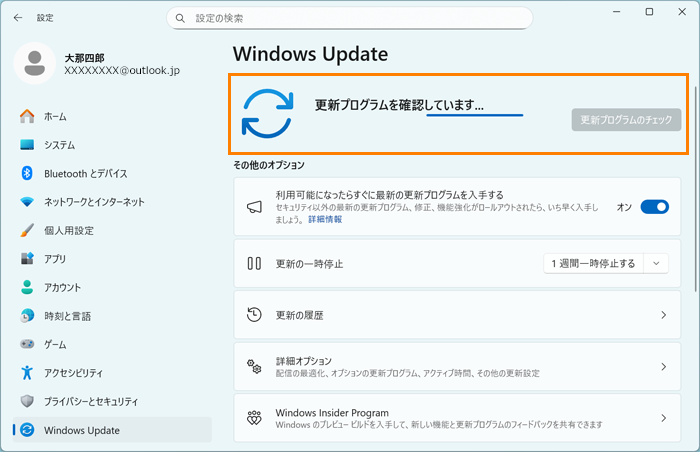Click the large blue update sync arrows
This screenshot has height=452, width=700.
pos(267,113)
